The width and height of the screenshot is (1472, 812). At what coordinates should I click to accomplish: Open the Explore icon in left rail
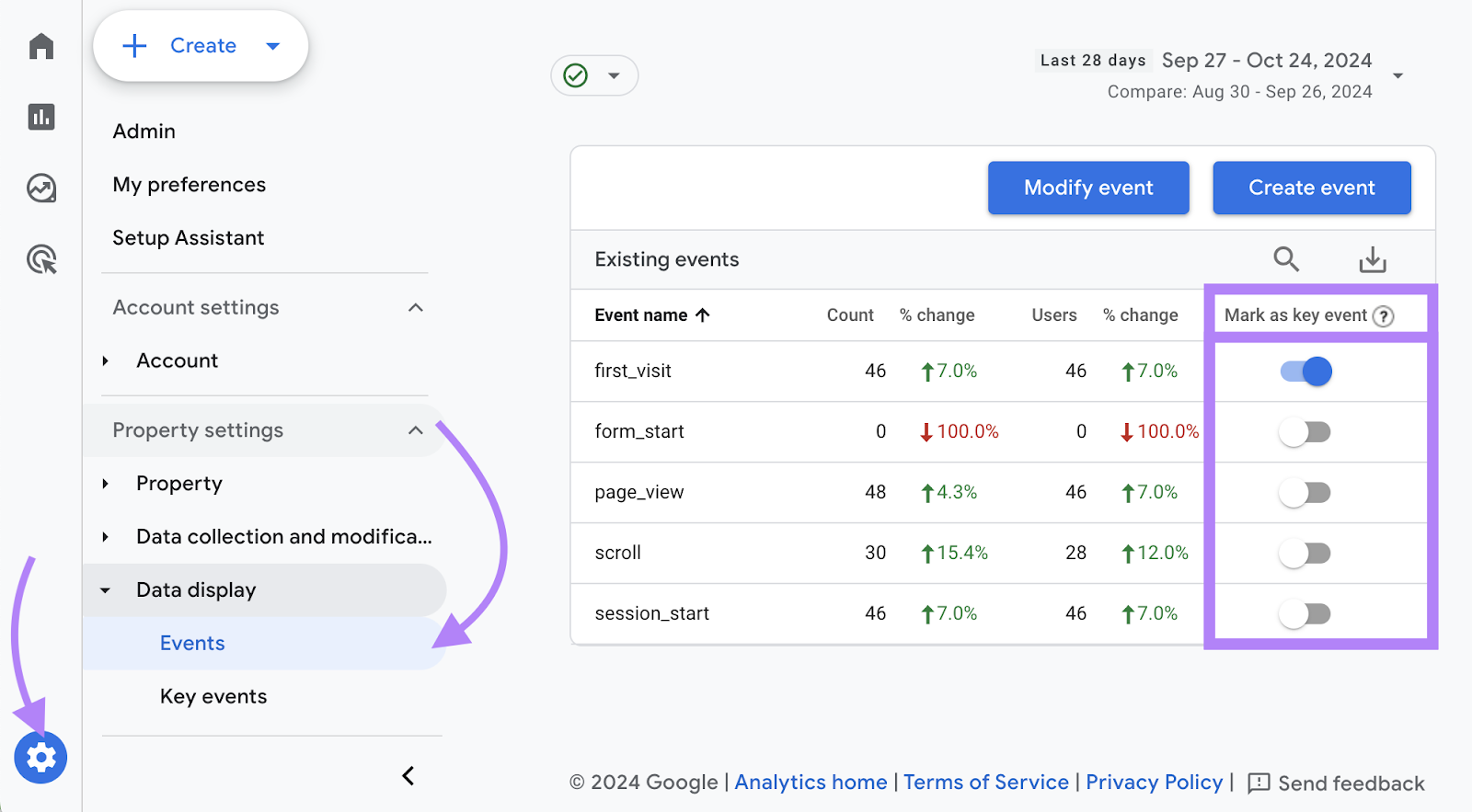tap(41, 188)
